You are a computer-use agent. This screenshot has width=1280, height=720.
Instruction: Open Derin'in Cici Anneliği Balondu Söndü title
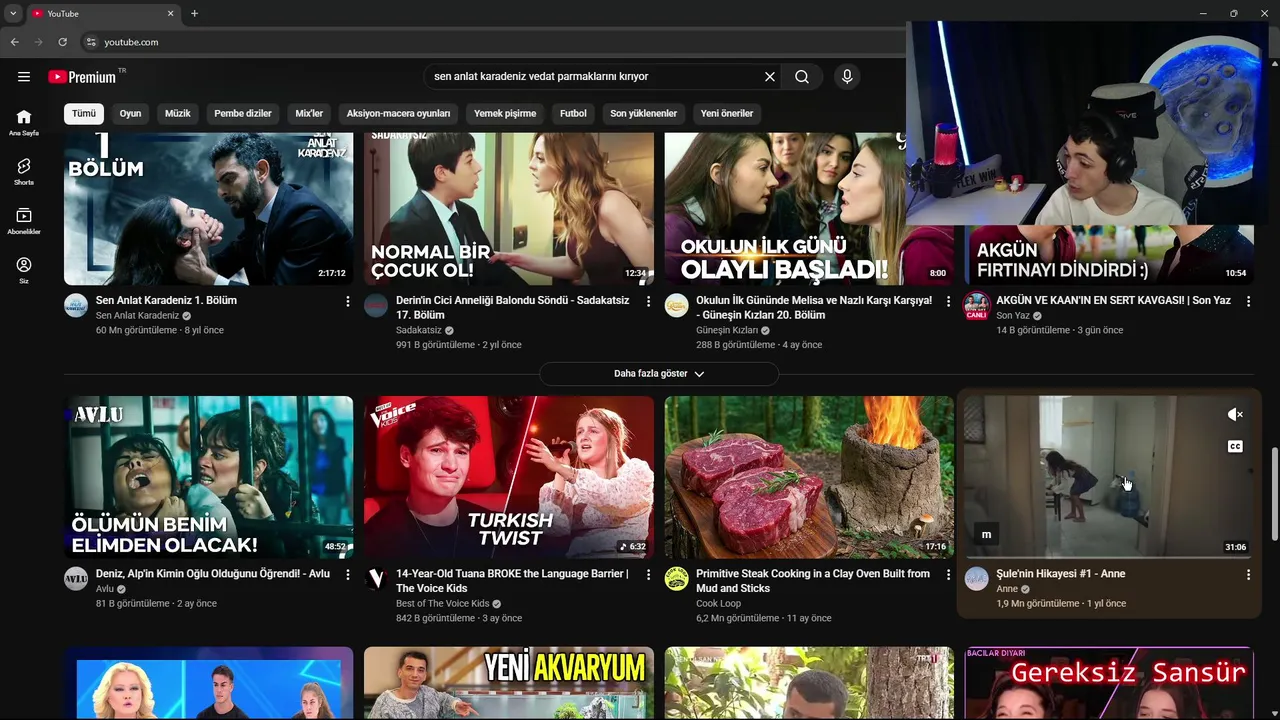(x=513, y=307)
